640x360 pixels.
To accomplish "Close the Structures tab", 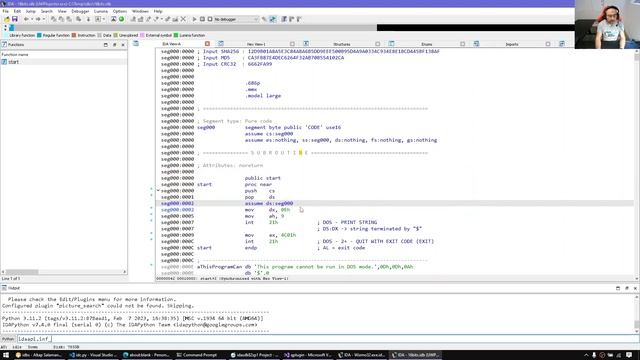I will [378, 44].
